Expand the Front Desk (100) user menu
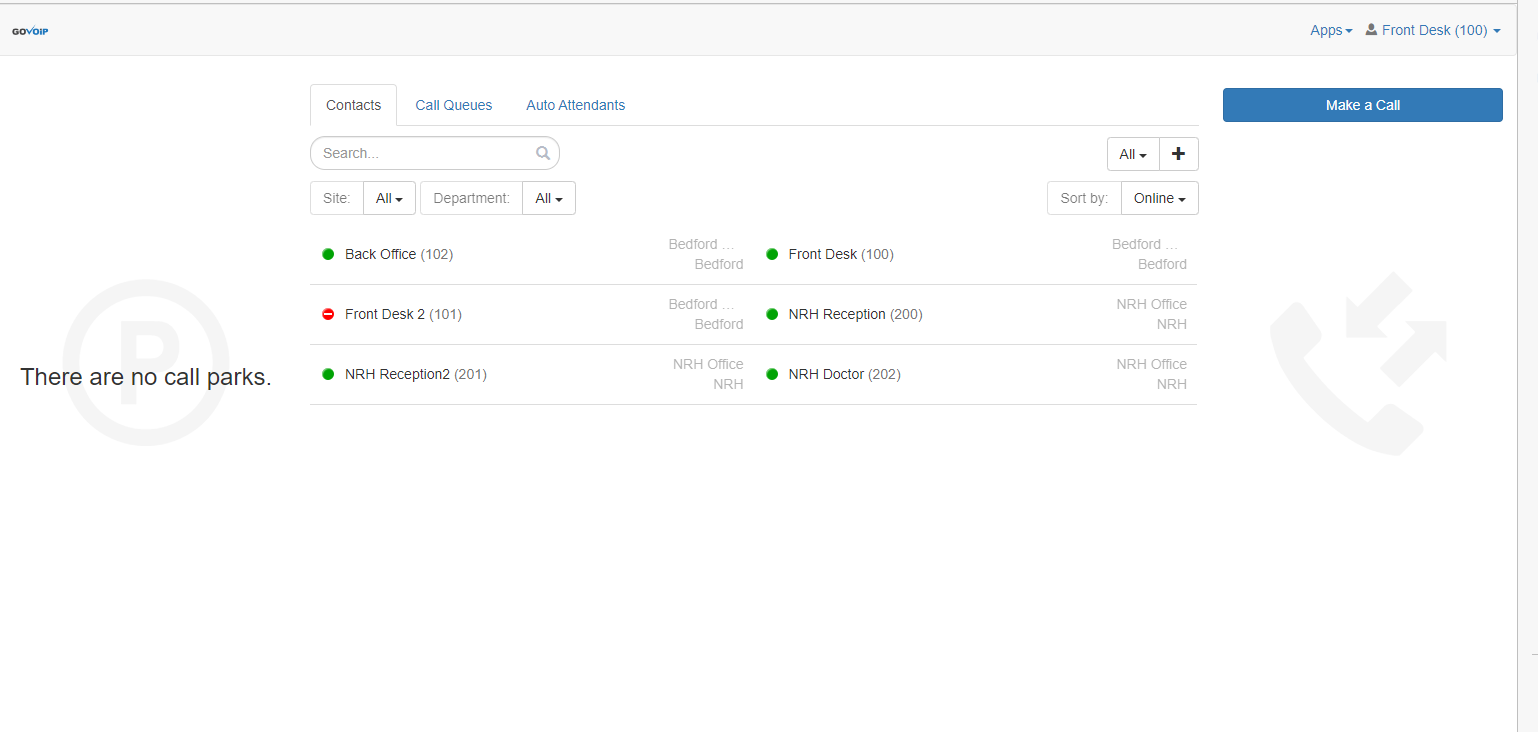The width and height of the screenshot is (1538, 732). click(1433, 30)
